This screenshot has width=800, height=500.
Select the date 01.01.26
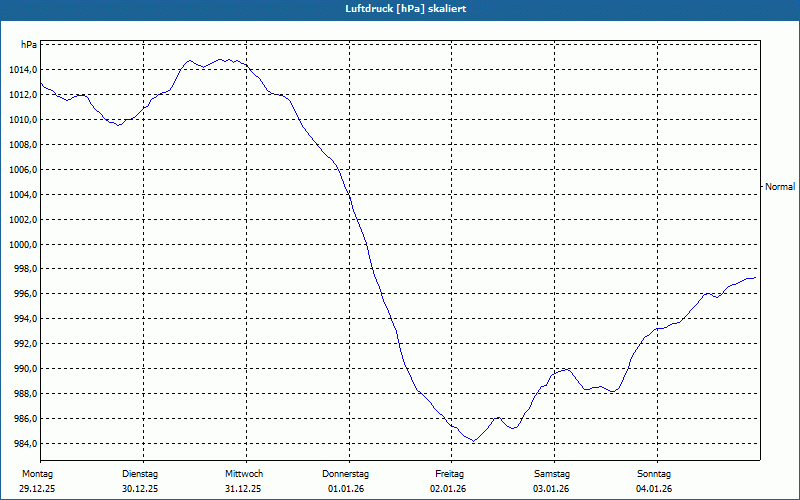click(x=346, y=489)
